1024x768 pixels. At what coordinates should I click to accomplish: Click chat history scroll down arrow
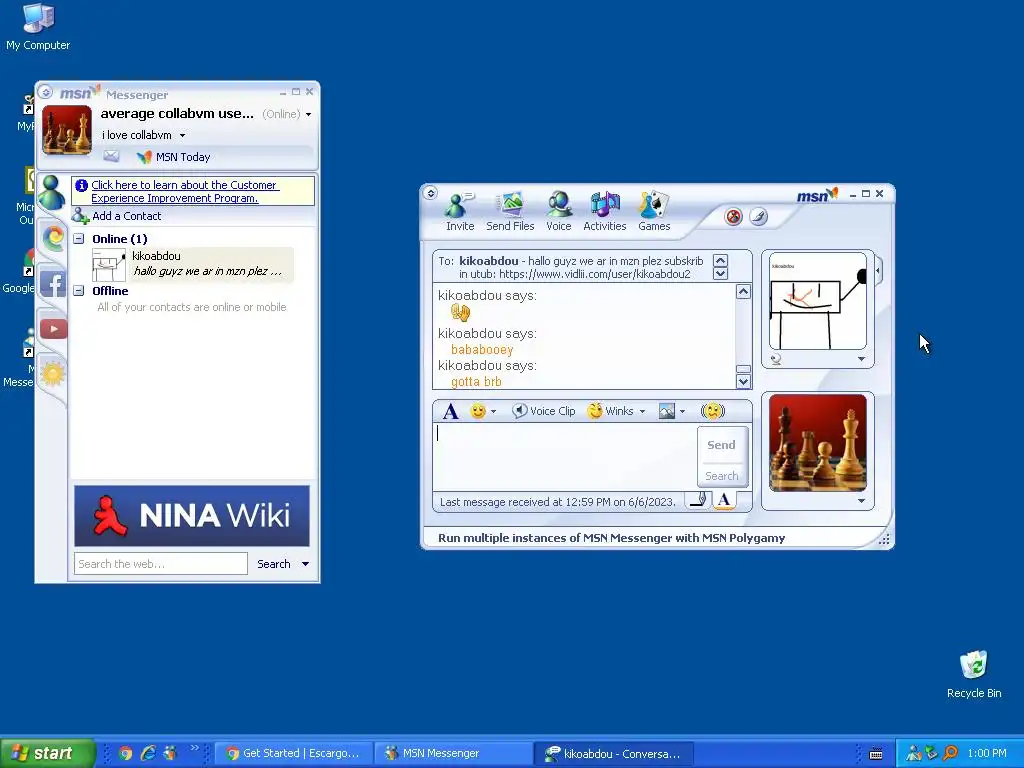[743, 381]
